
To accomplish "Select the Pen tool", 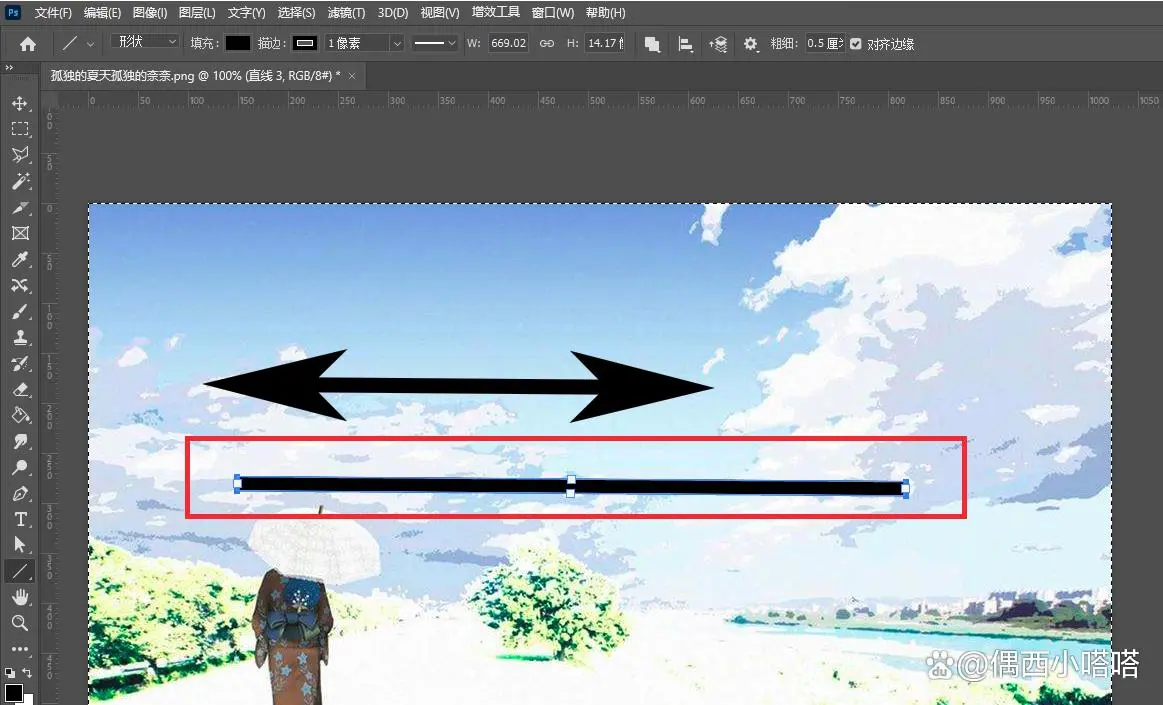I will (x=20, y=493).
